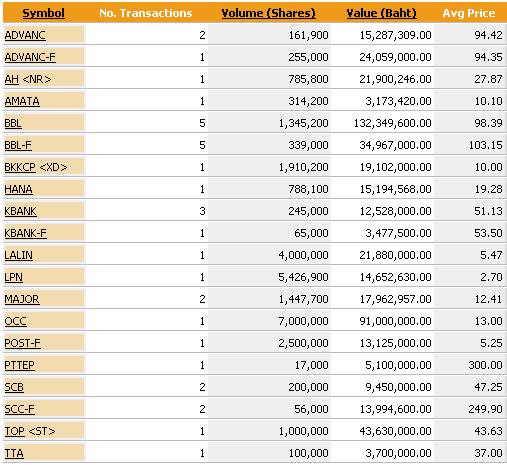Open BKKCP symbol link
This screenshot has height=465, width=507.
[20, 167]
